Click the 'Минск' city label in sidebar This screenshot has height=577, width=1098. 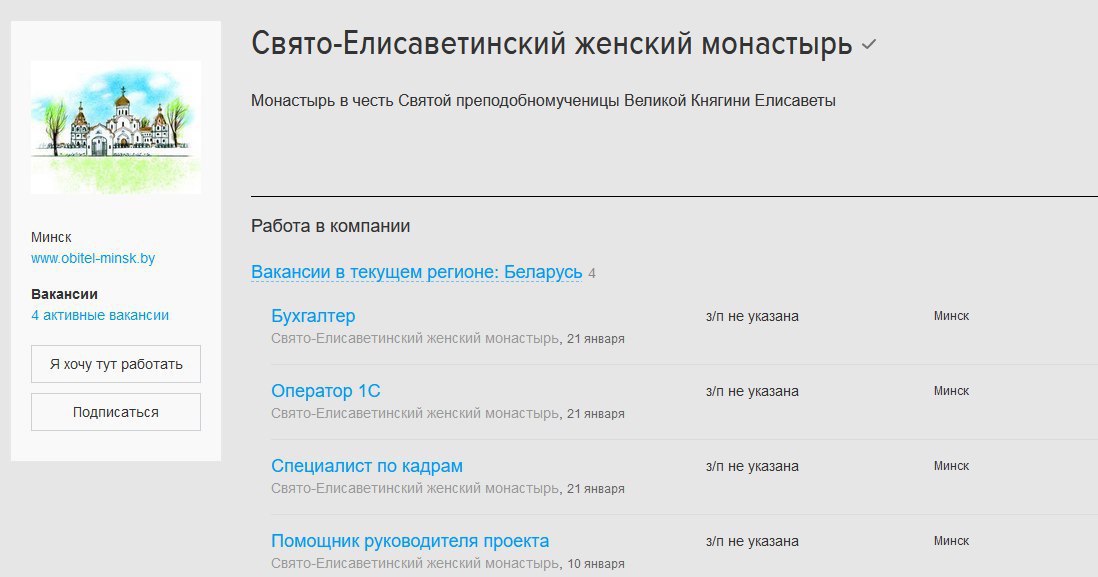[x=51, y=237]
